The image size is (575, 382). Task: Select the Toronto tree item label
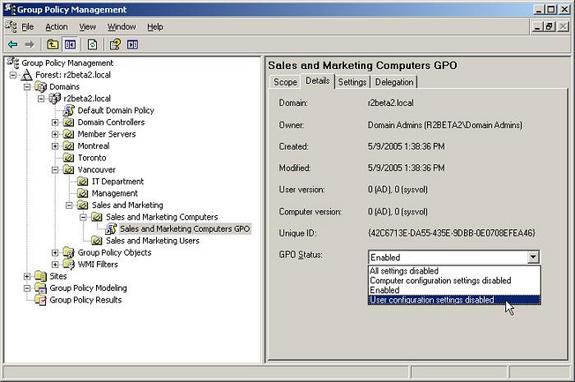coord(92,158)
